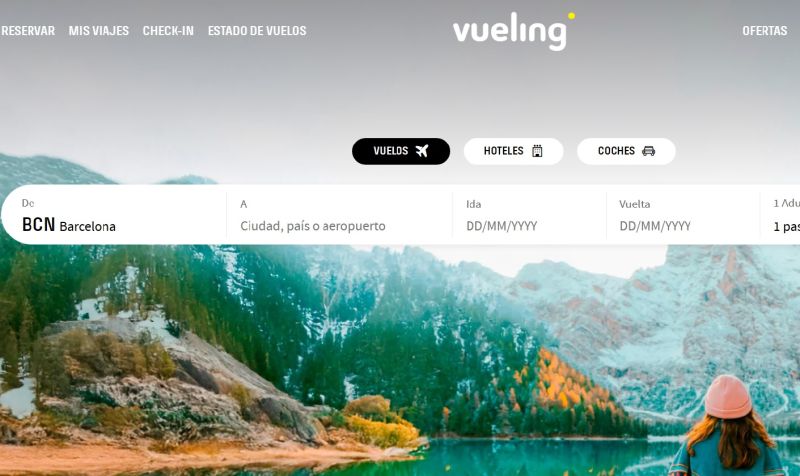800x476 pixels.
Task: Click the yellow dot on Vueling logo
Action: point(571,16)
